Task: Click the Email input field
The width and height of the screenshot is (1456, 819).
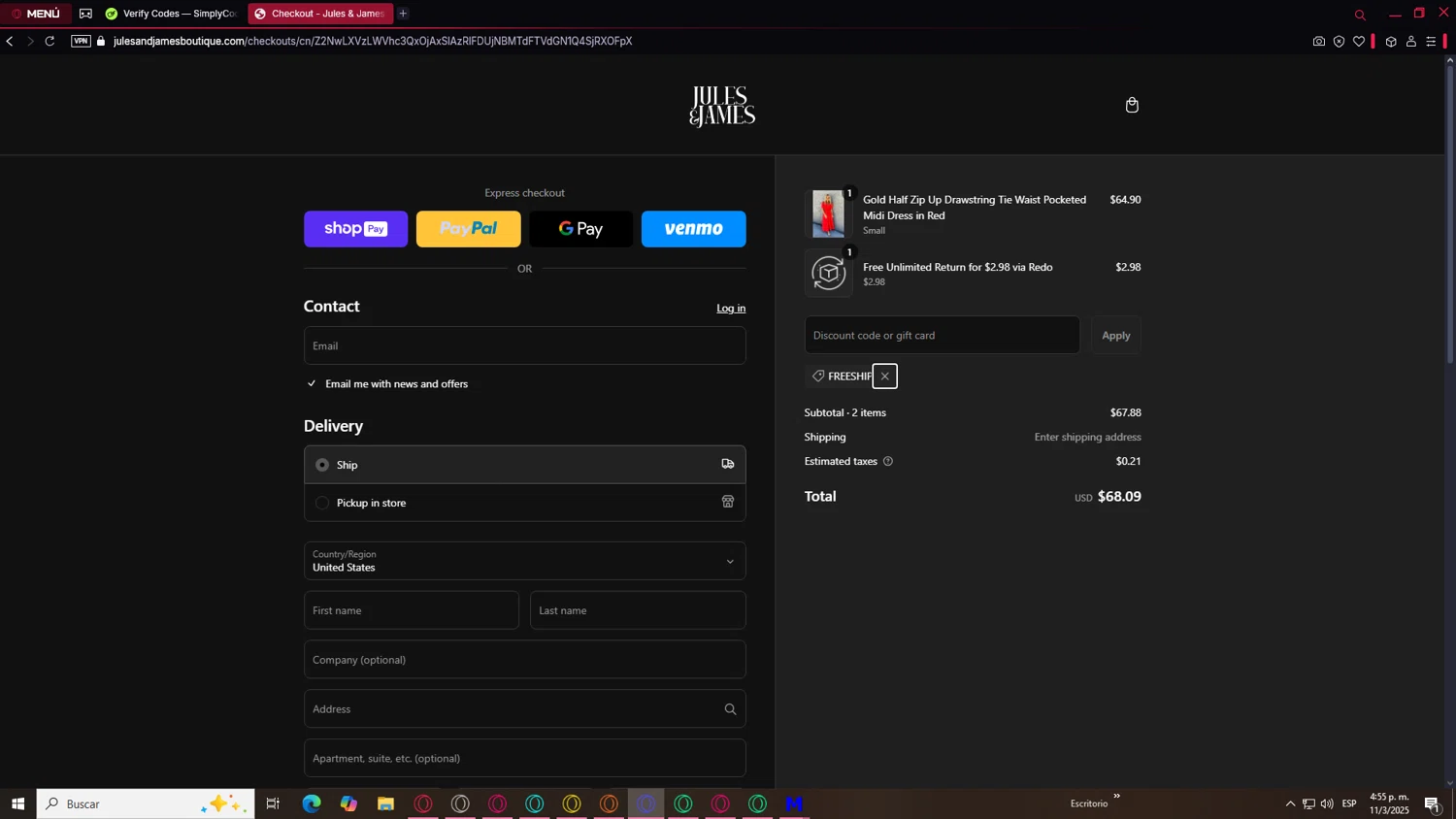Action: pyautogui.click(x=525, y=345)
